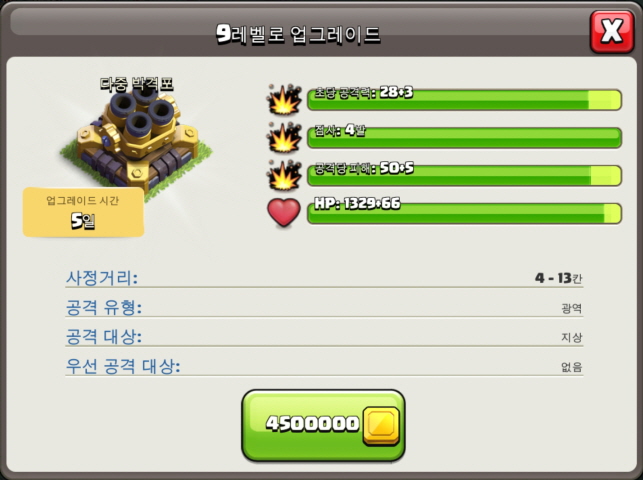The image size is (643, 480).
Task: Click the 초당 공격력 28+3 stat bar
Action: coord(464,100)
